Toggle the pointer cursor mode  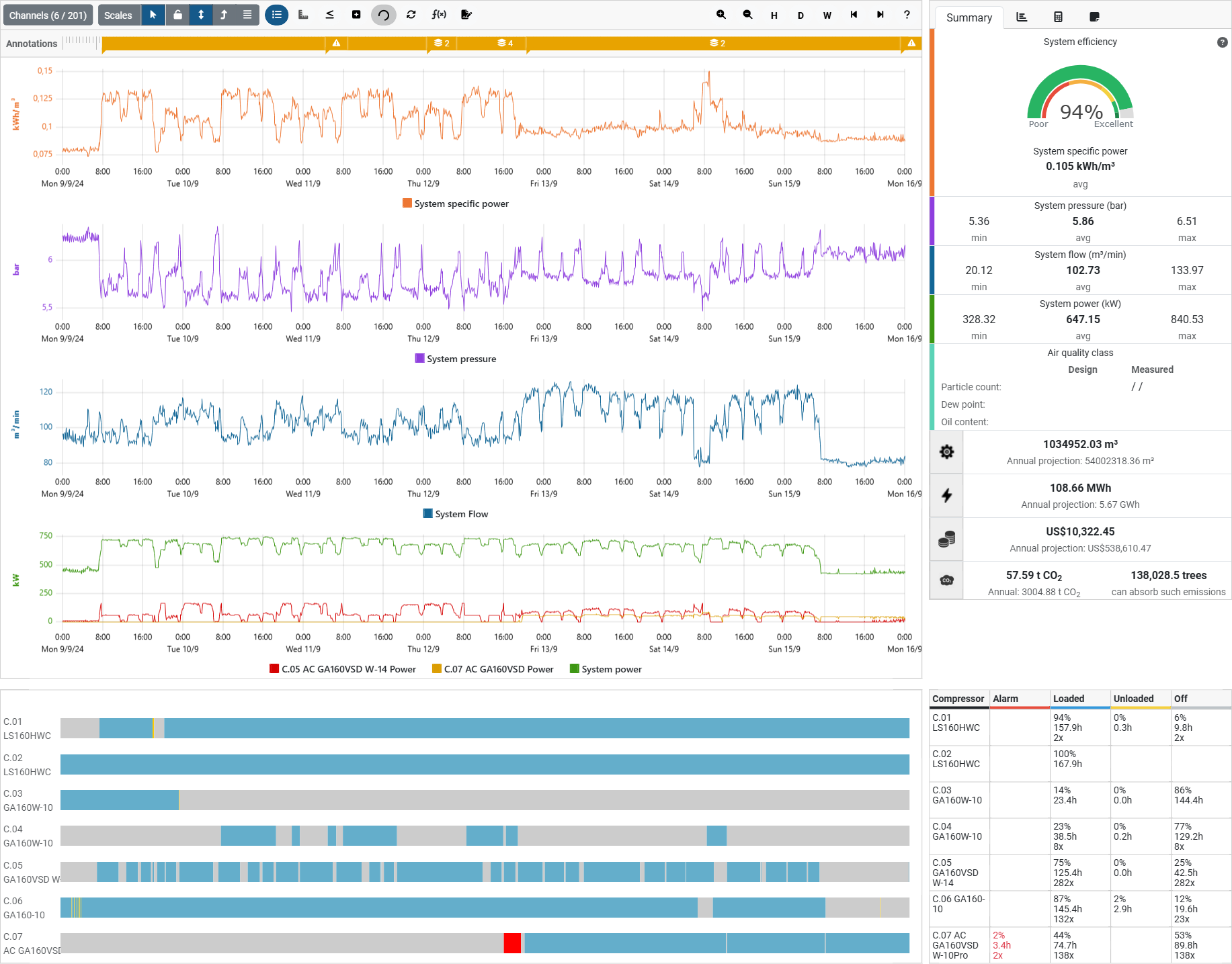(x=153, y=15)
